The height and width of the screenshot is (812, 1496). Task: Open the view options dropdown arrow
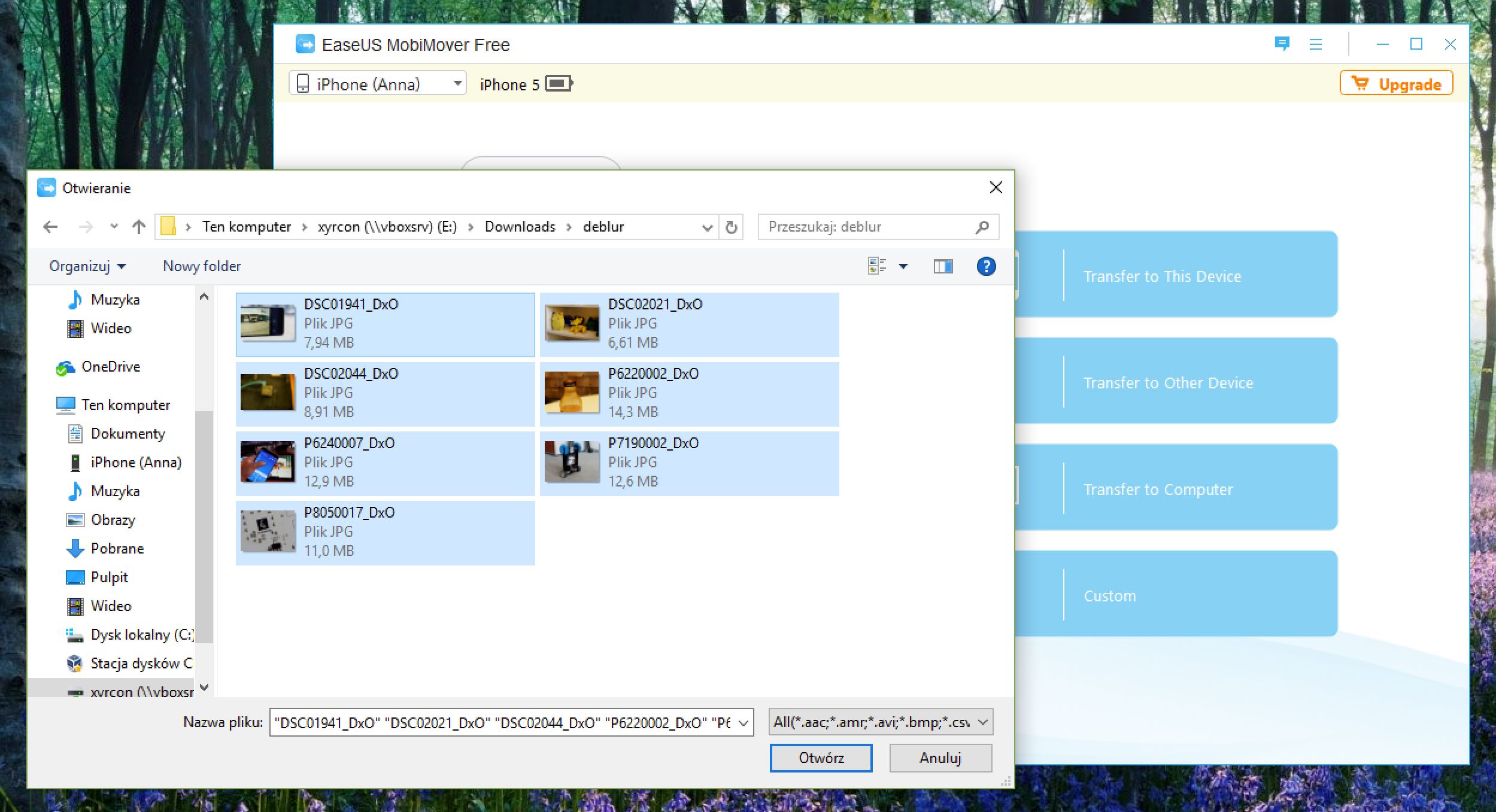coord(903,266)
